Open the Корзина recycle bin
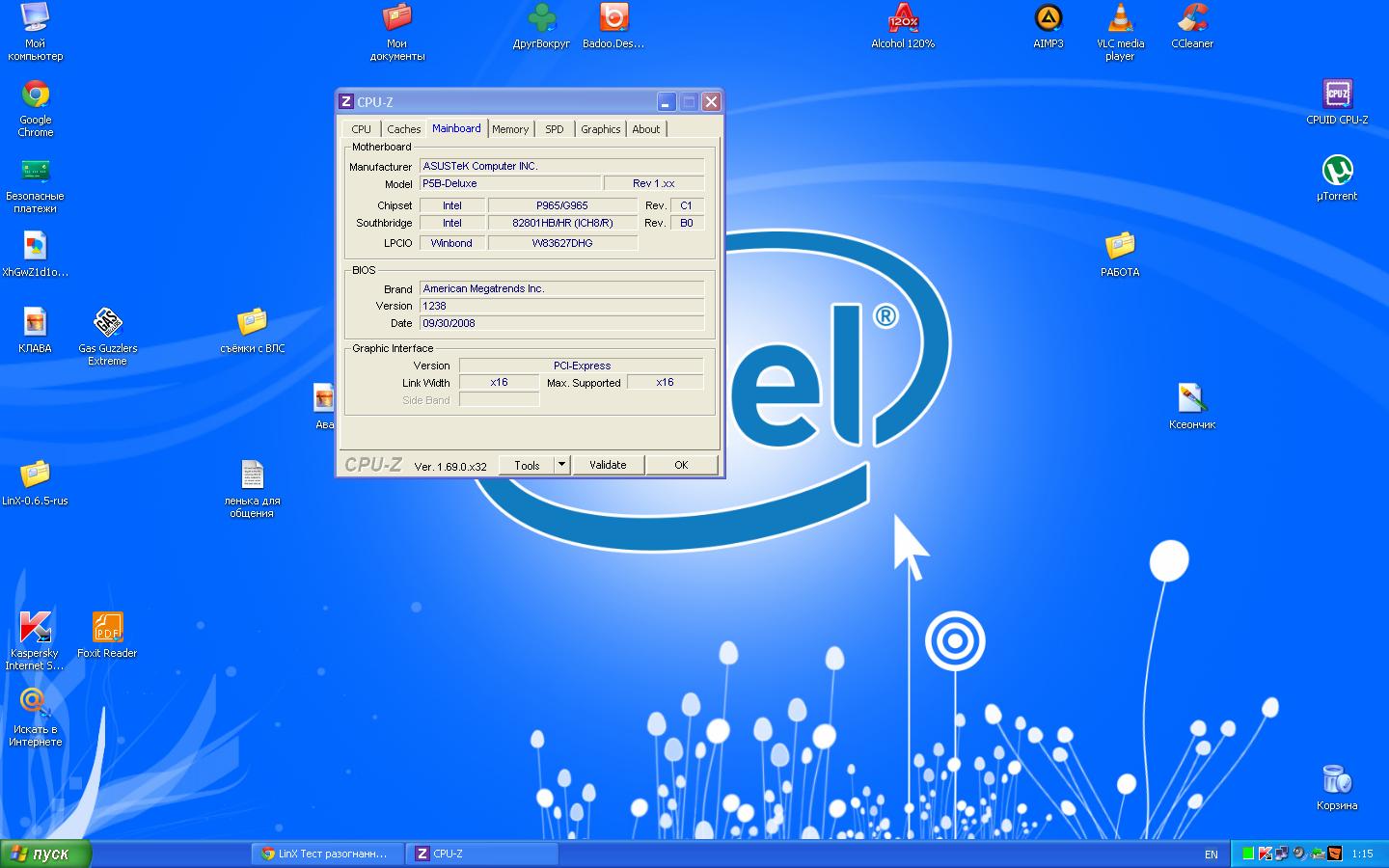 point(1337,788)
